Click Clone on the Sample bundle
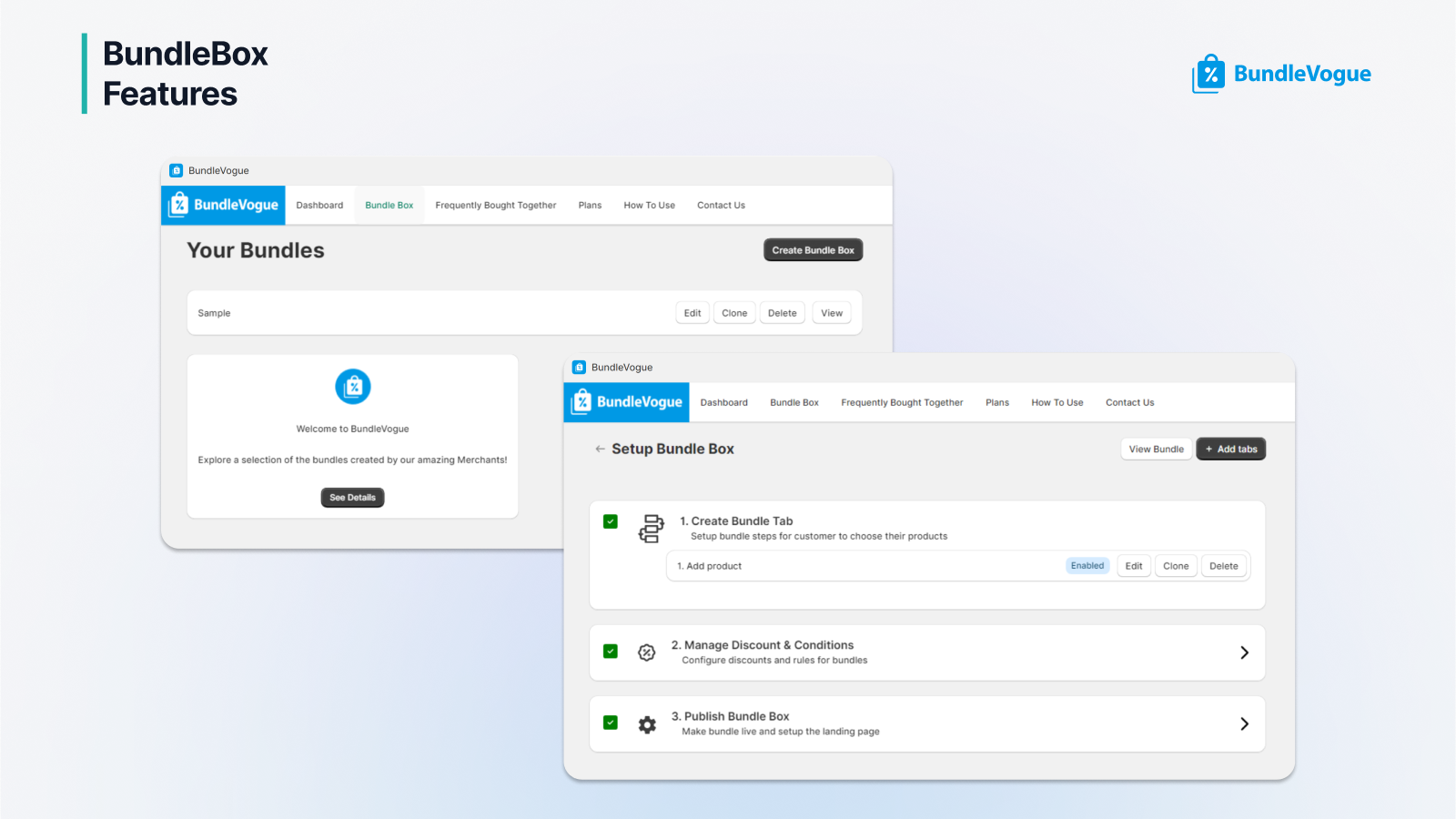 (734, 312)
